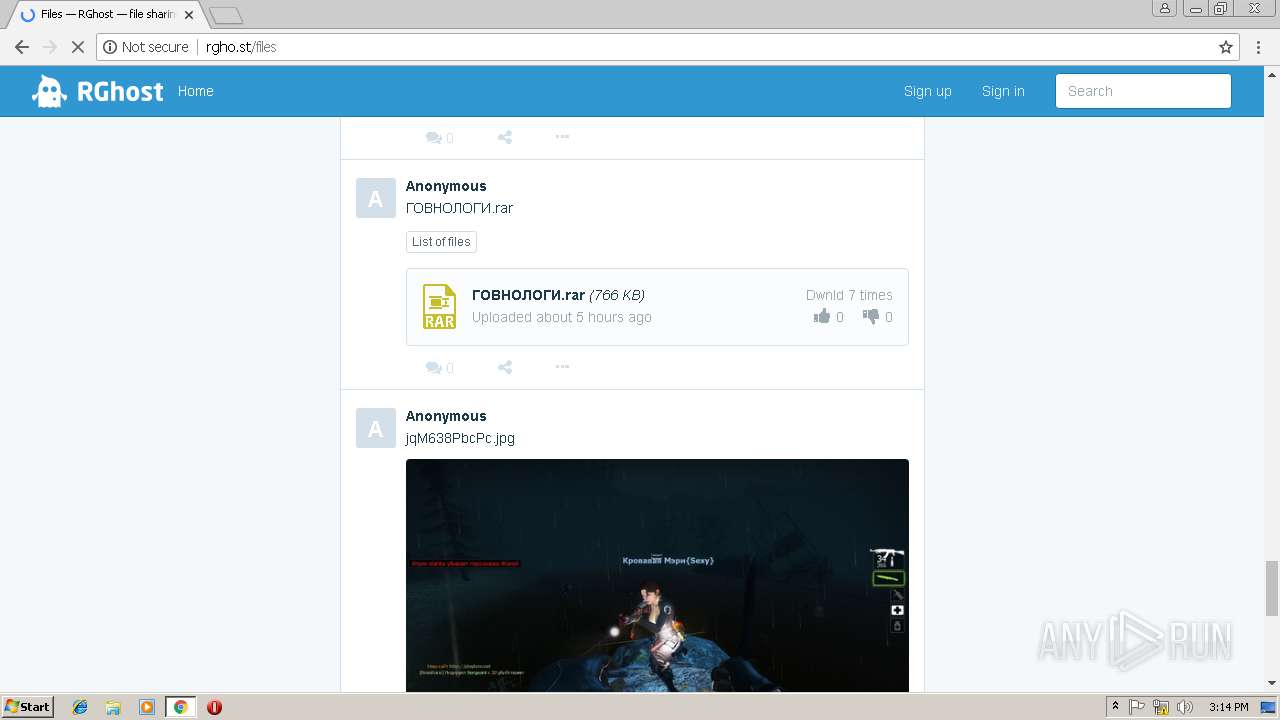Stop page loading with X button
Screen dimensions: 1280x720
coord(78,47)
